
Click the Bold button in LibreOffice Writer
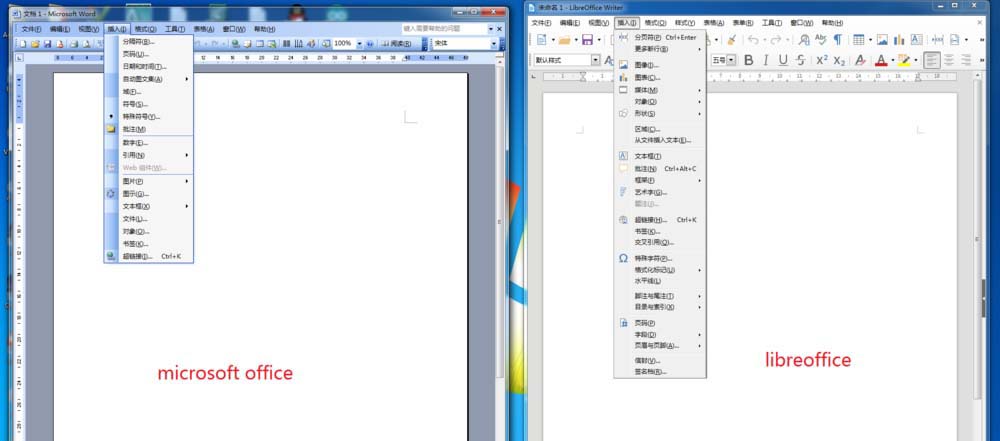(x=749, y=60)
